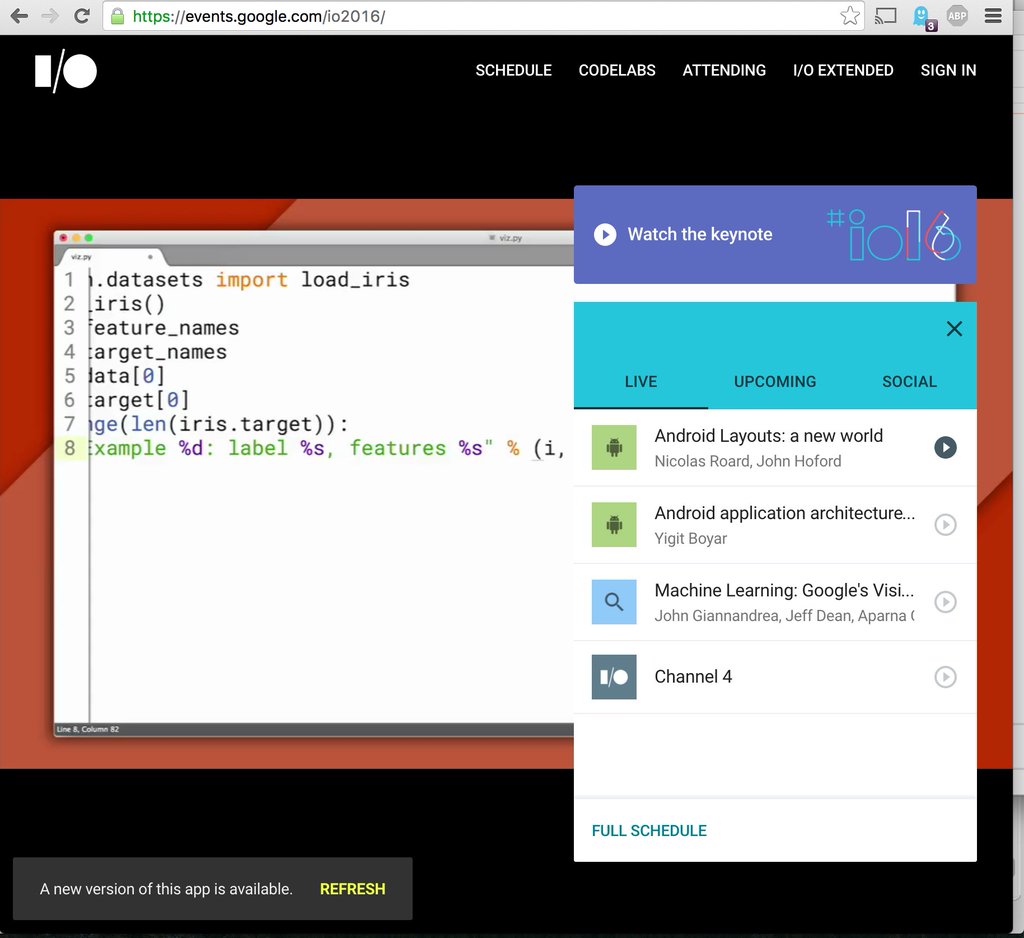Open Android application architecture session title
Image resolution: width=1024 pixels, height=938 pixels.
pos(784,513)
